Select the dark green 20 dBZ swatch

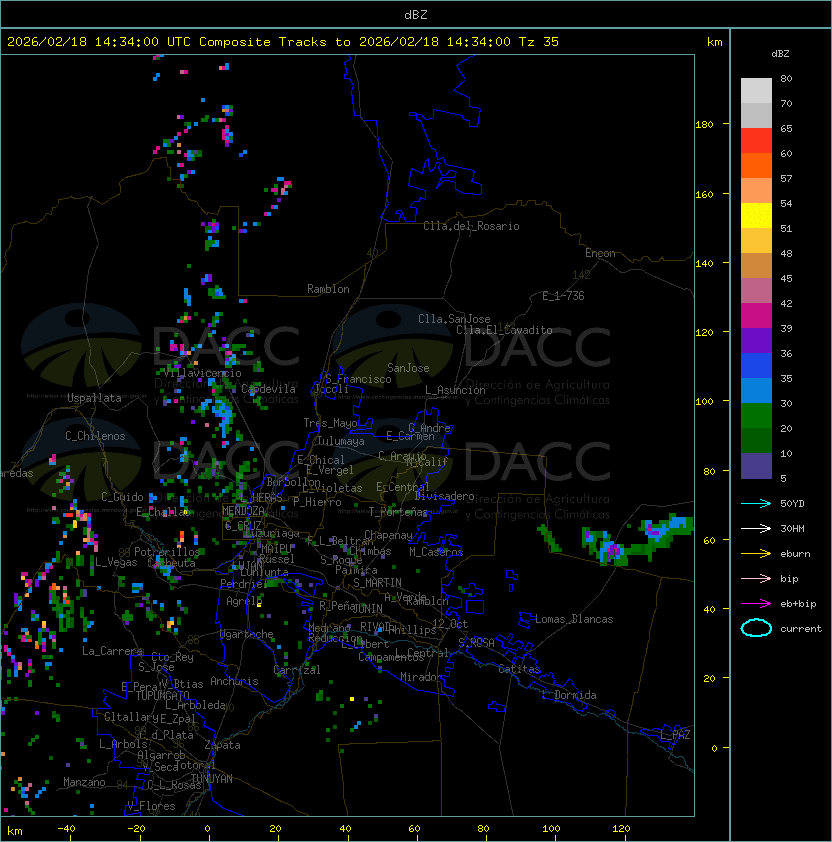(x=756, y=440)
